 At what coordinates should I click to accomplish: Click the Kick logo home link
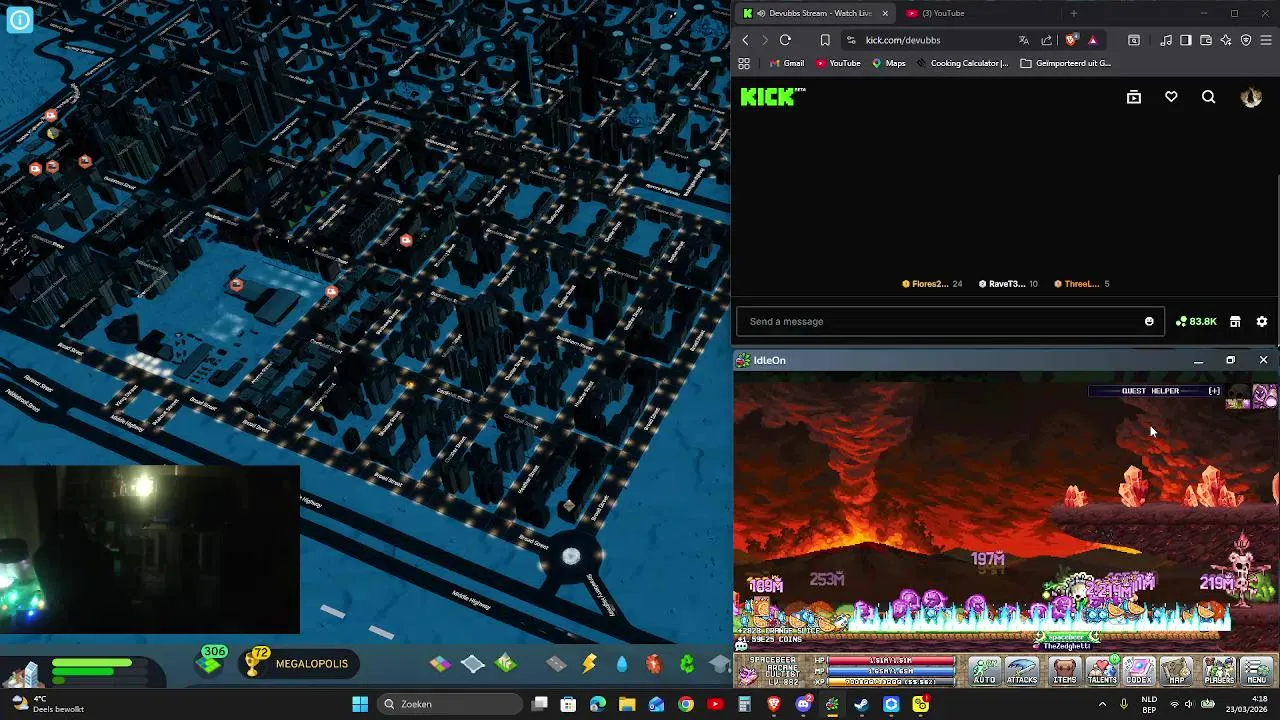[x=772, y=96]
